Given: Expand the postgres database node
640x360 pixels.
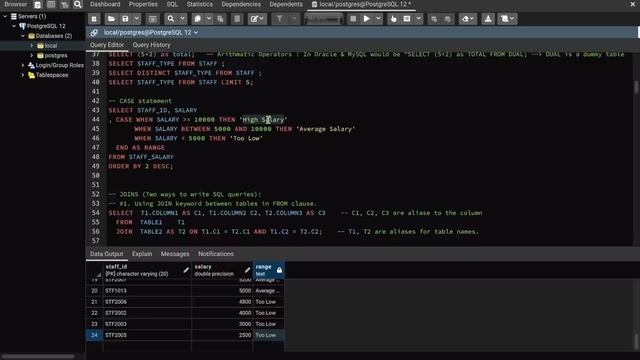Looking at the screenshot, I should point(31,56).
